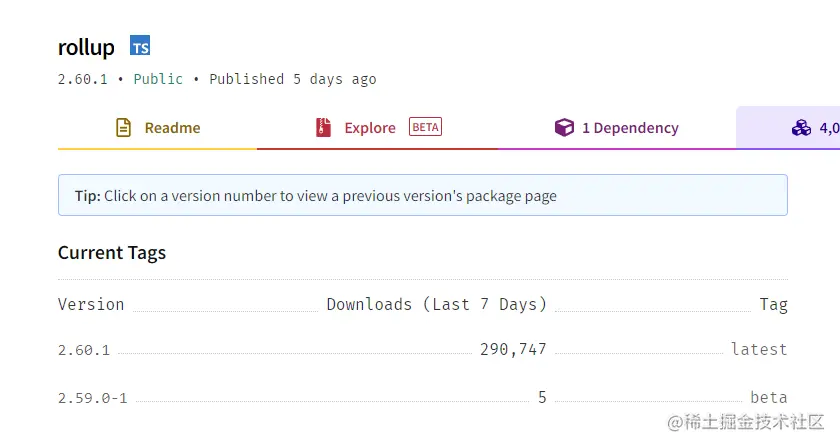840x447 pixels.
Task: Click 'Published 5 days ago' text
Action: (292, 79)
